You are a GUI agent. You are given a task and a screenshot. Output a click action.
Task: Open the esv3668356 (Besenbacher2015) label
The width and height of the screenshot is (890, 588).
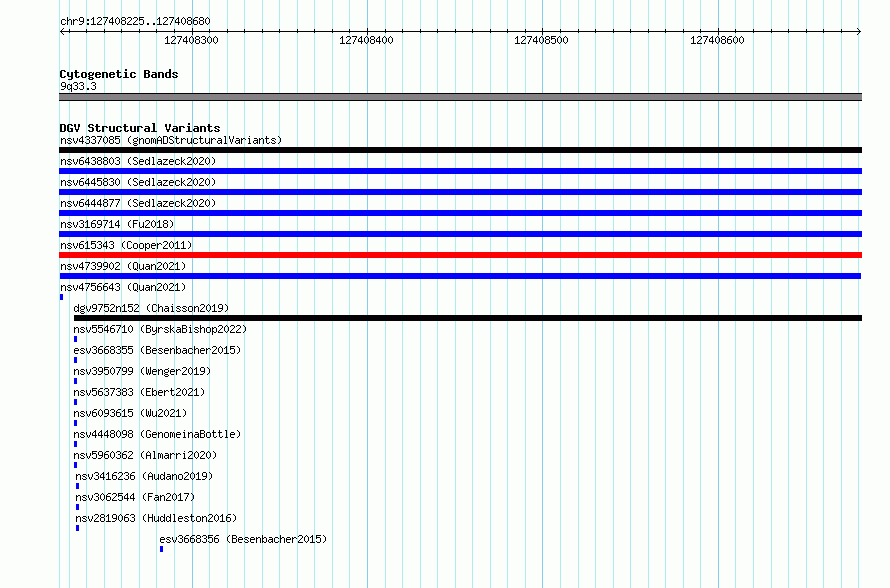point(244,539)
